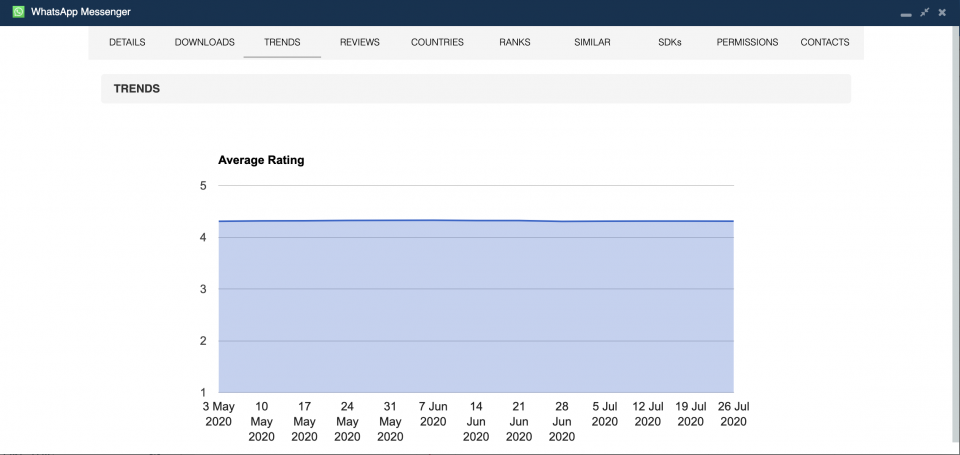Open the SDKs tab

[670, 42]
